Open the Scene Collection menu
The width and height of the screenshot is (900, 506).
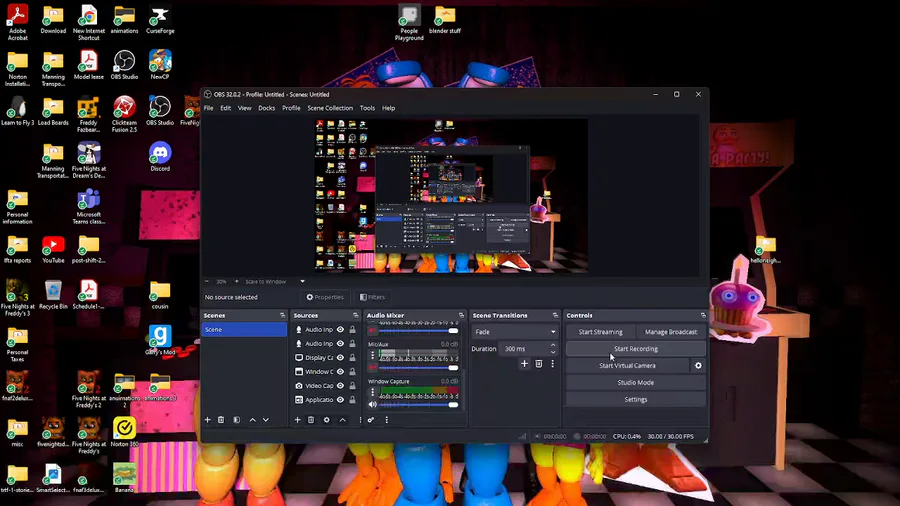(x=330, y=108)
